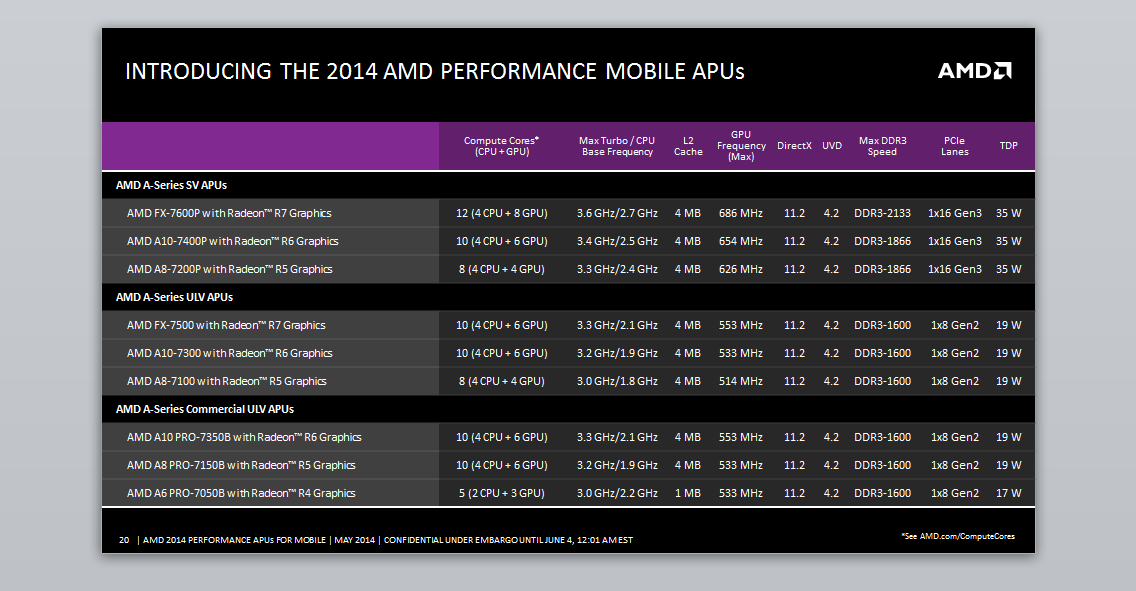Select 'AMD A8 PRO-7150B with Radeon R5 Graphics'

241,465
